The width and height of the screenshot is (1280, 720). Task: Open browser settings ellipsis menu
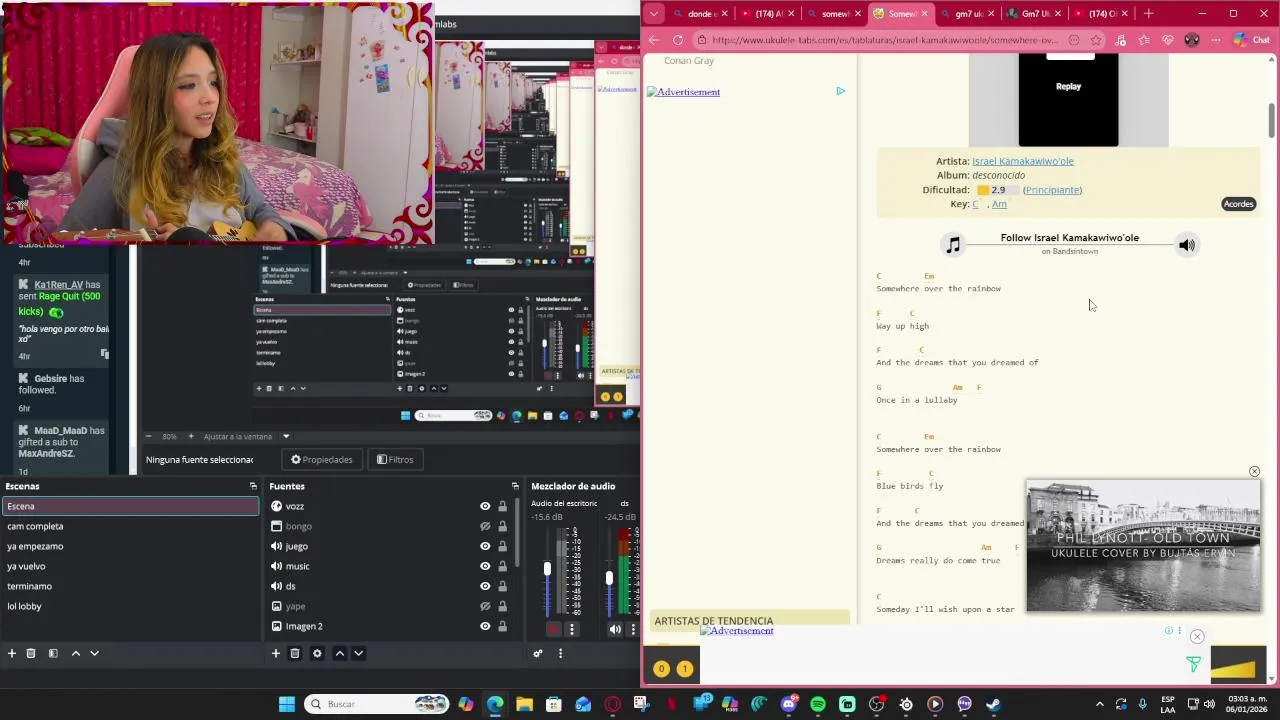1215,40
